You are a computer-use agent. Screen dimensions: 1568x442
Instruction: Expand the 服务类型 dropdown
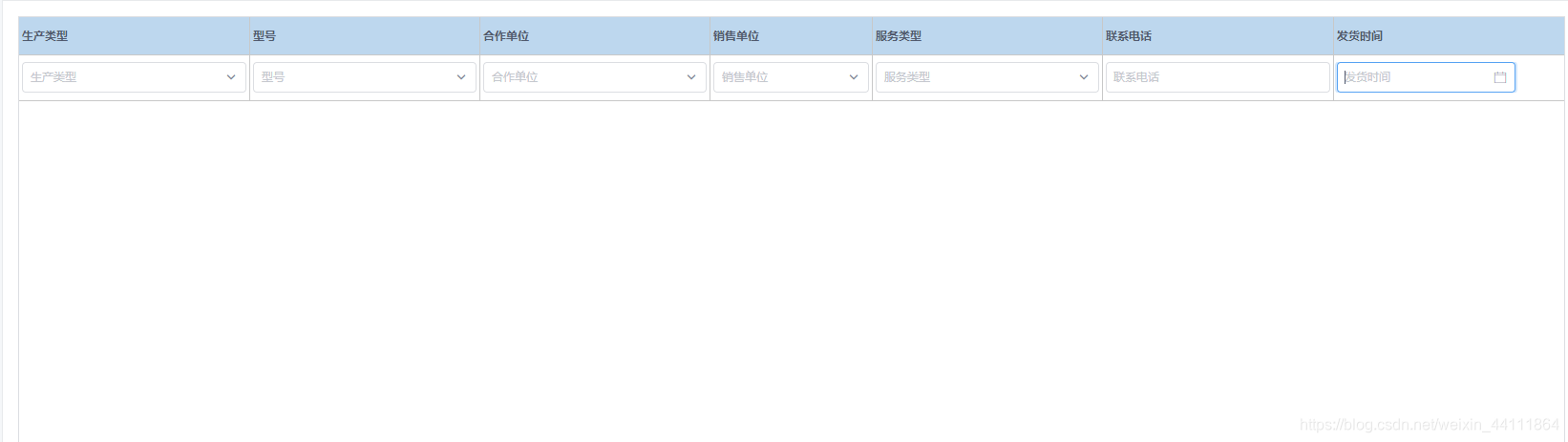(986, 77)
